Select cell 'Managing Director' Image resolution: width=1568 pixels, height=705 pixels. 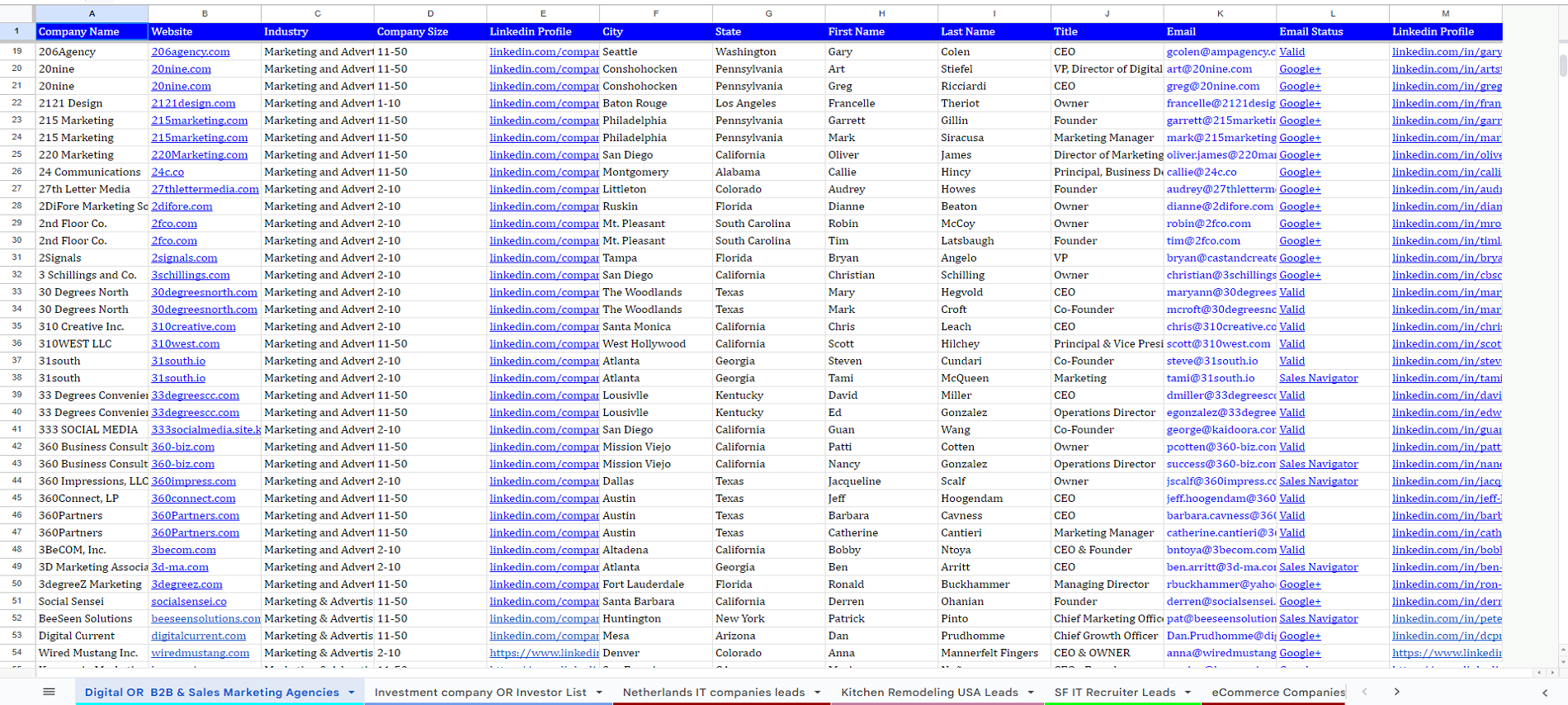[x=1107, y=584]
